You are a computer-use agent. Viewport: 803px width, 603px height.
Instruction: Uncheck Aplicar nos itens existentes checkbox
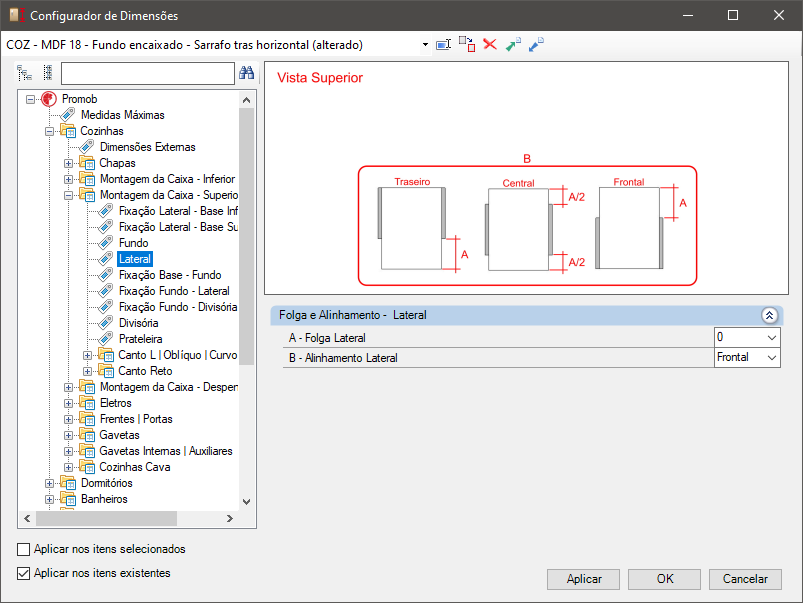pyautogui.click(x=23, y=573)
